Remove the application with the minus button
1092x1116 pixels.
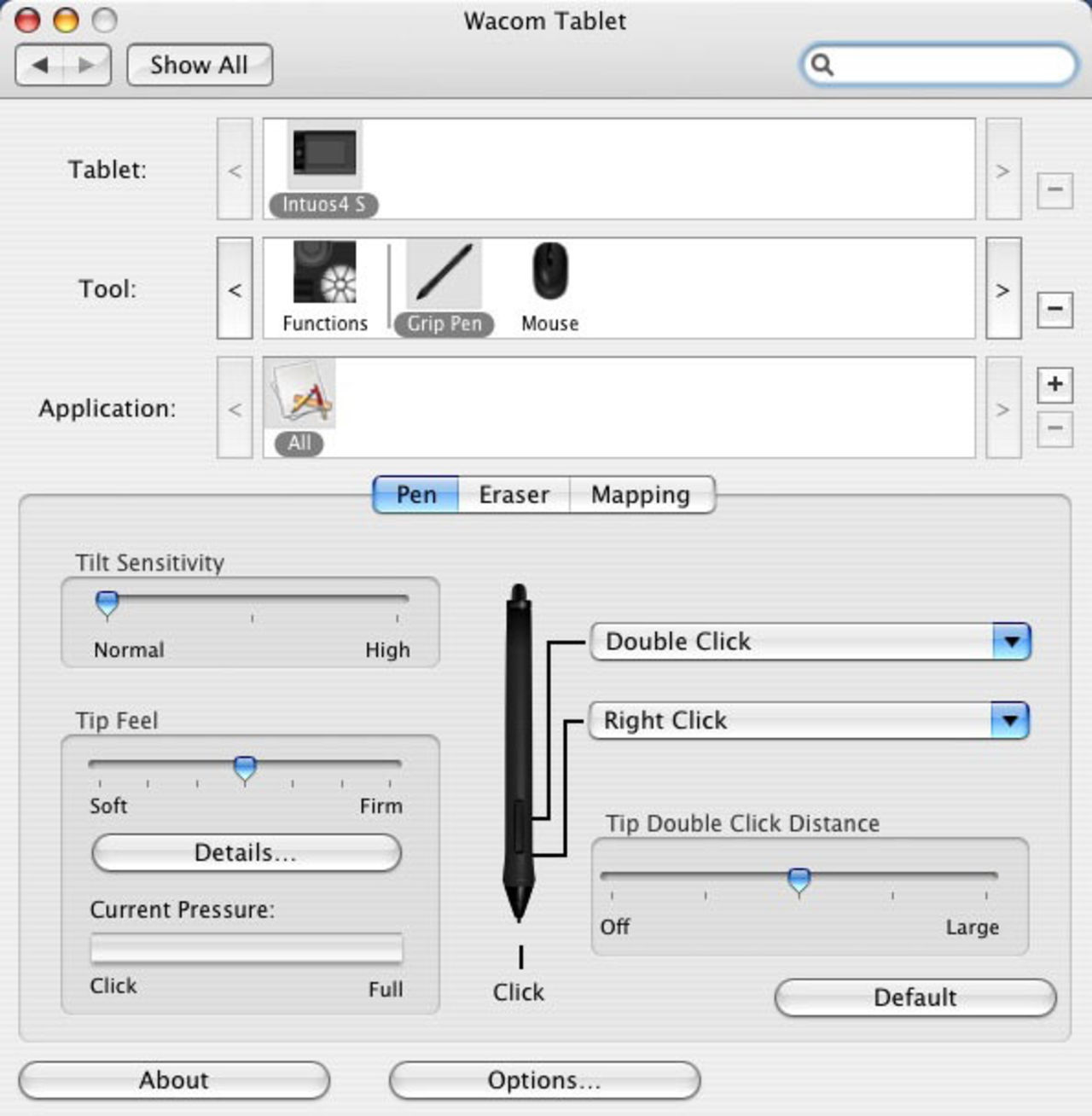[x=1054, y=429]
